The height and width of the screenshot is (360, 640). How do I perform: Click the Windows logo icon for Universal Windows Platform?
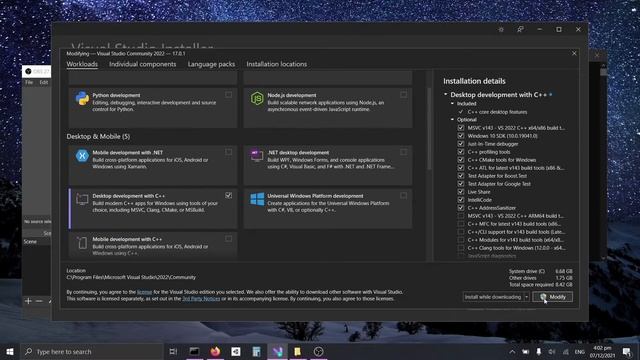[x=257, y=199]
